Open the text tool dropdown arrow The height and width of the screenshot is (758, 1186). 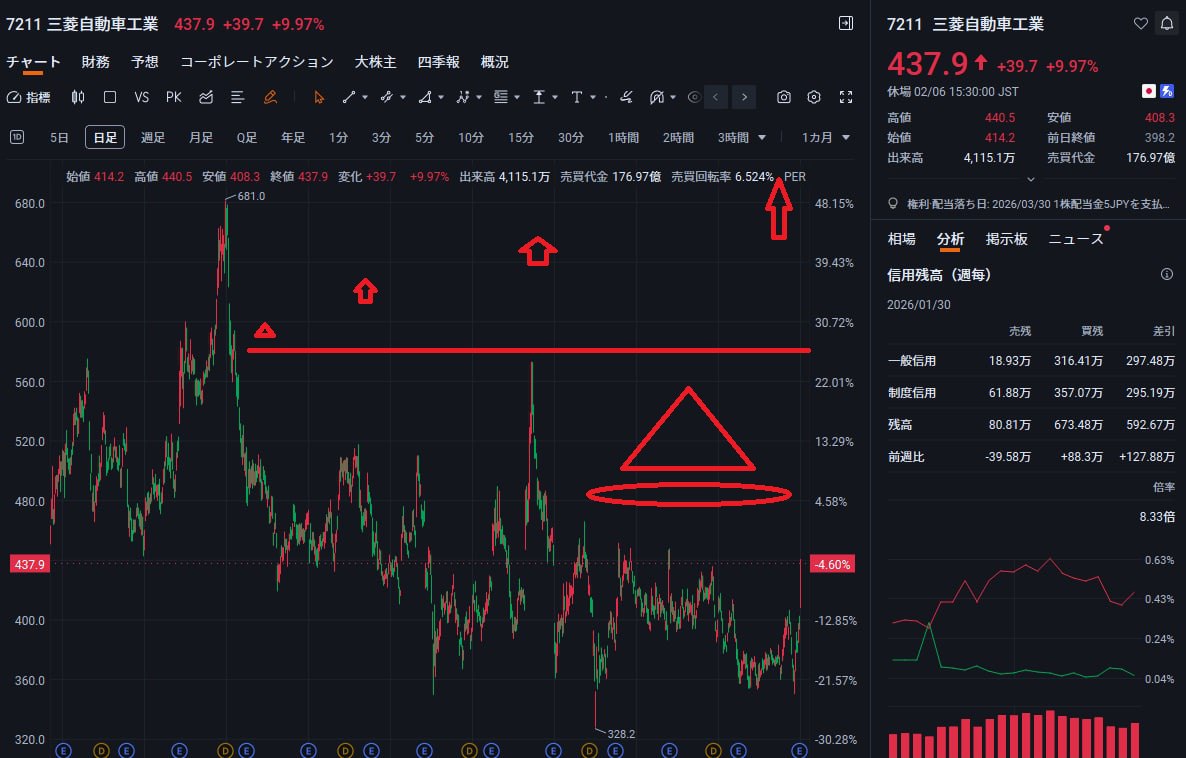(x=593, y=98)
